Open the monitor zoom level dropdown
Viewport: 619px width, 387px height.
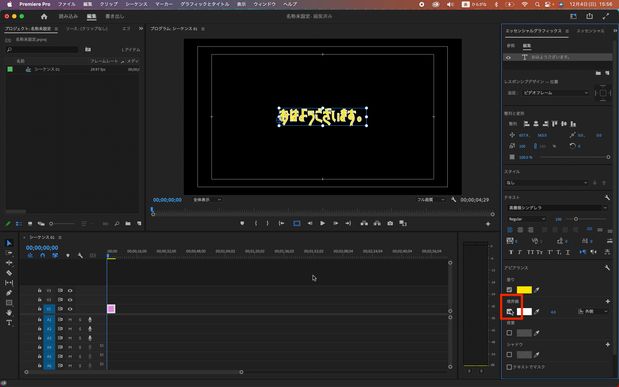[x=207, y=200]
